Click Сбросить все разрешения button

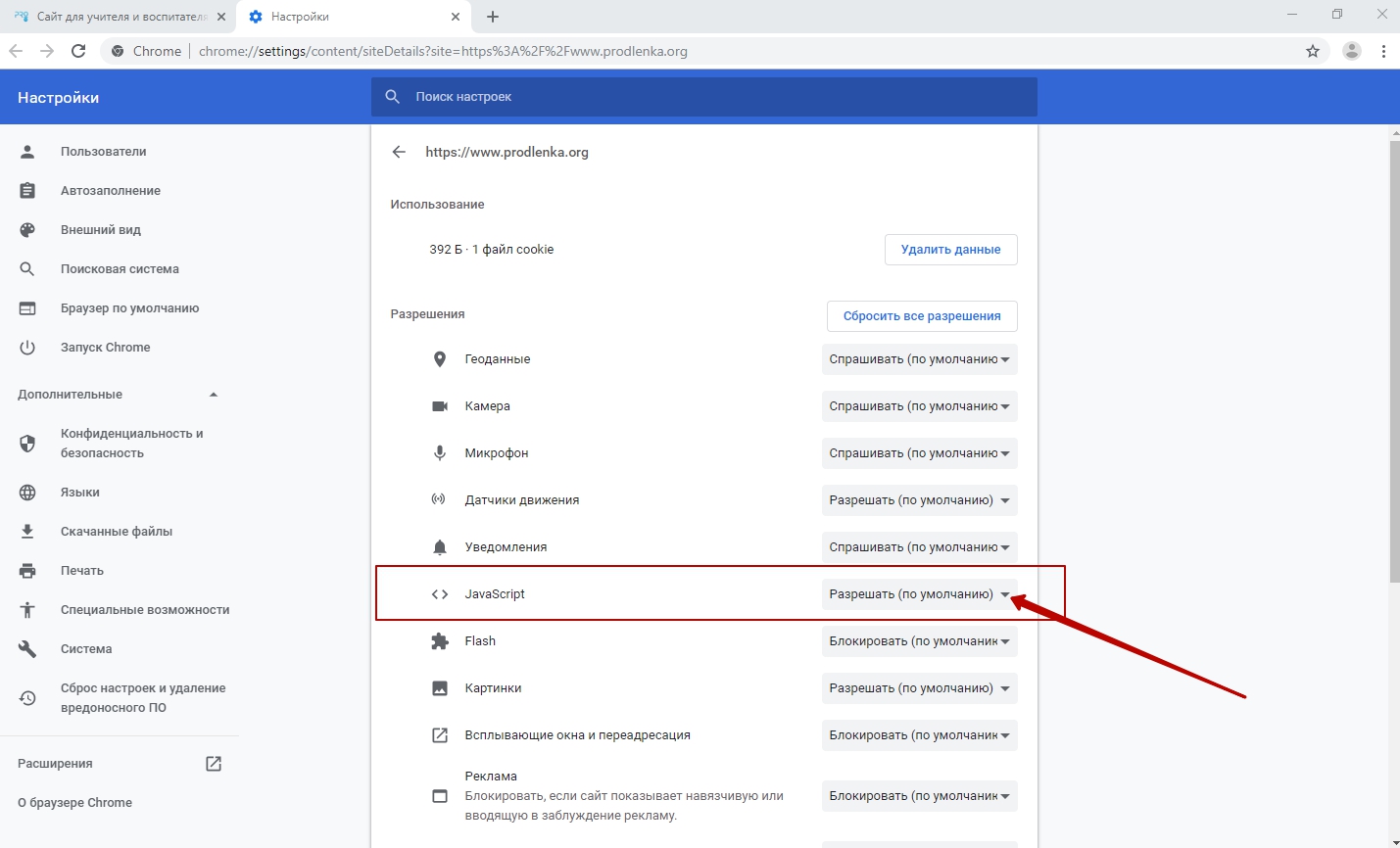point(921,316)
